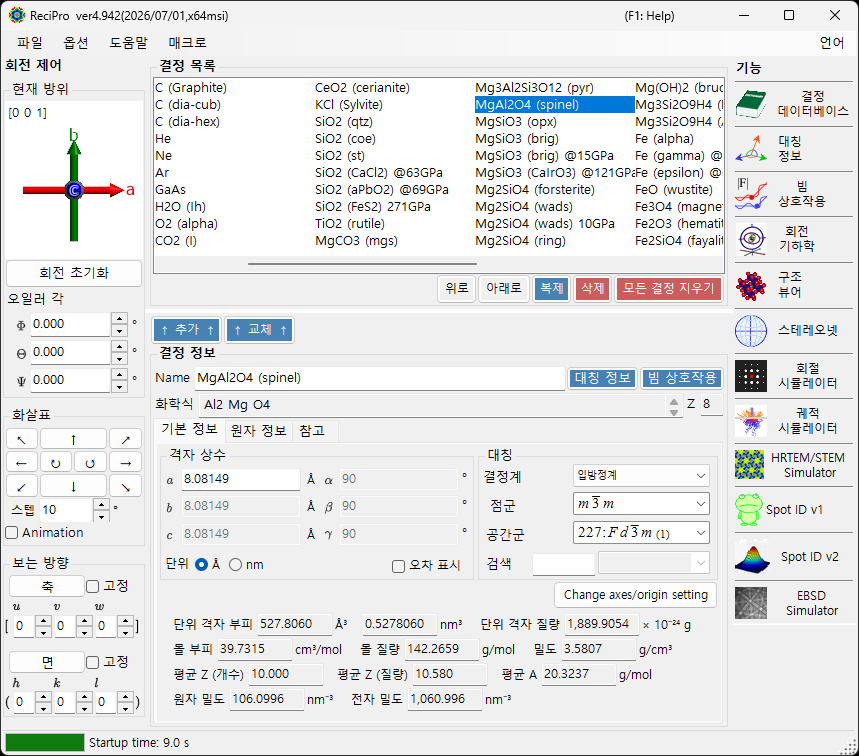Open the Stereonet globe icon

[x=751, y=331]
